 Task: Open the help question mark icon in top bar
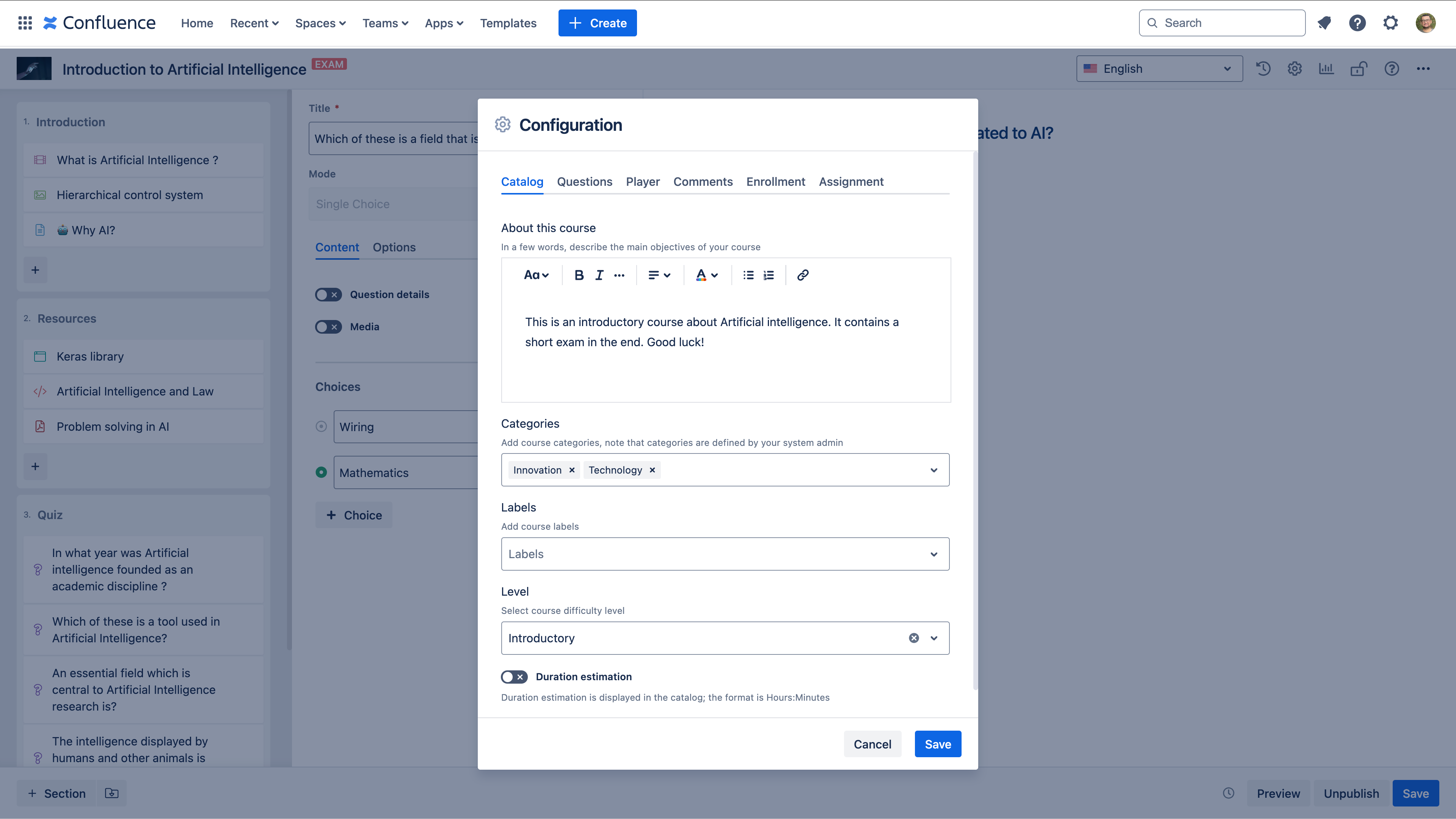(1357, 23)
